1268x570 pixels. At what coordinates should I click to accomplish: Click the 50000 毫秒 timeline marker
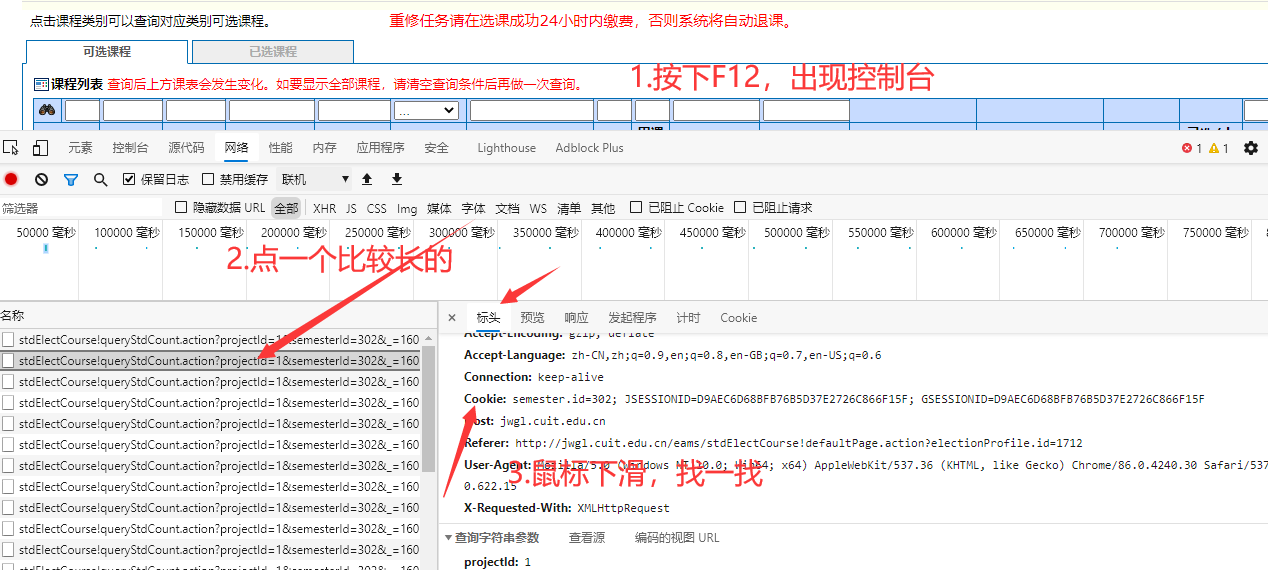pos(46,233)
